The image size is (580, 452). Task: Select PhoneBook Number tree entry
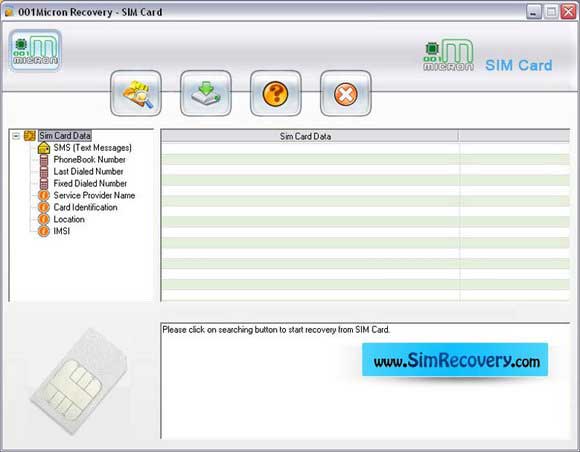90,159
